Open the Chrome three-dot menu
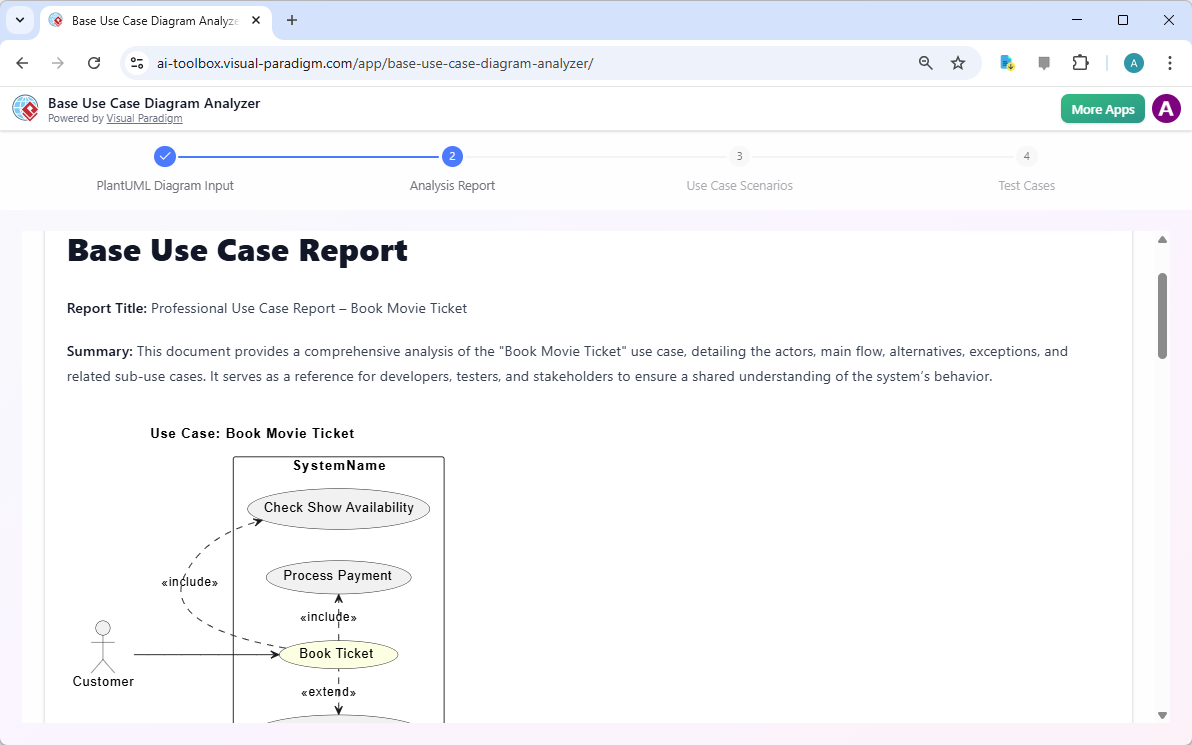The width and height of the screenshot is (1192, 745). 1170,62
